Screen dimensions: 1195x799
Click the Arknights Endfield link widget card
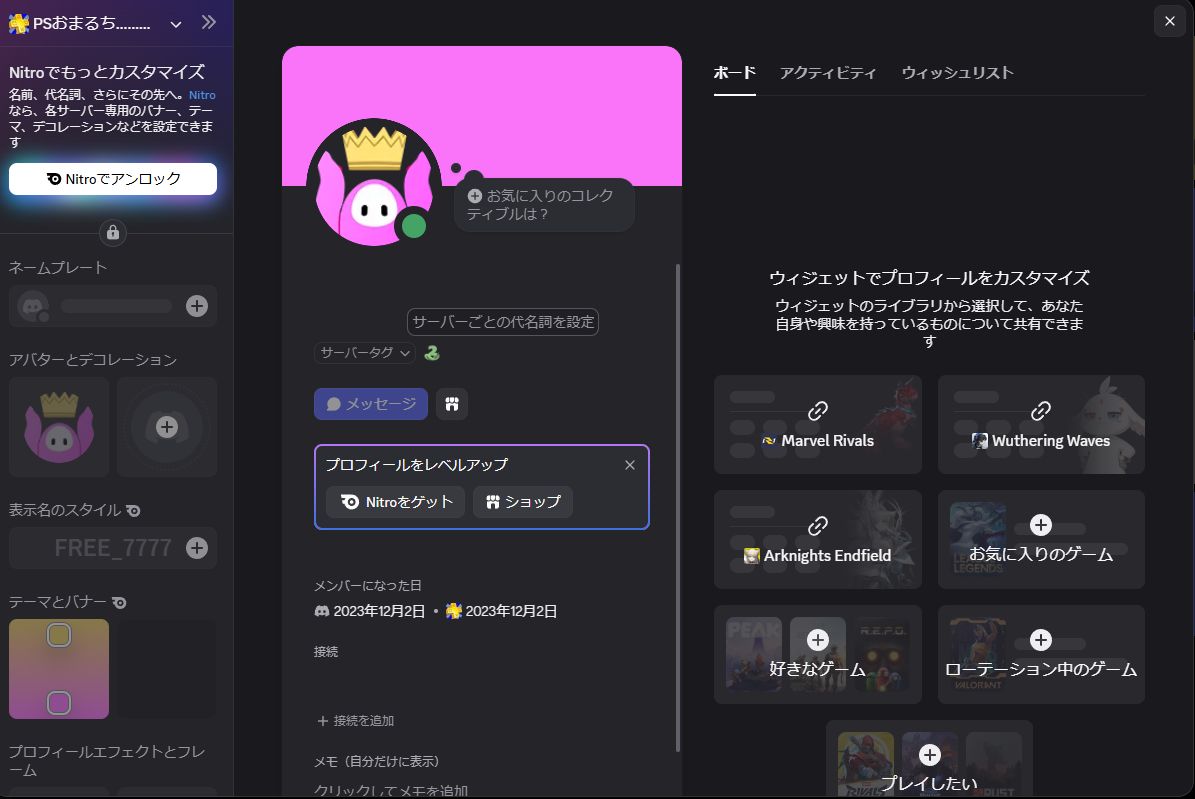pos(818,540)
